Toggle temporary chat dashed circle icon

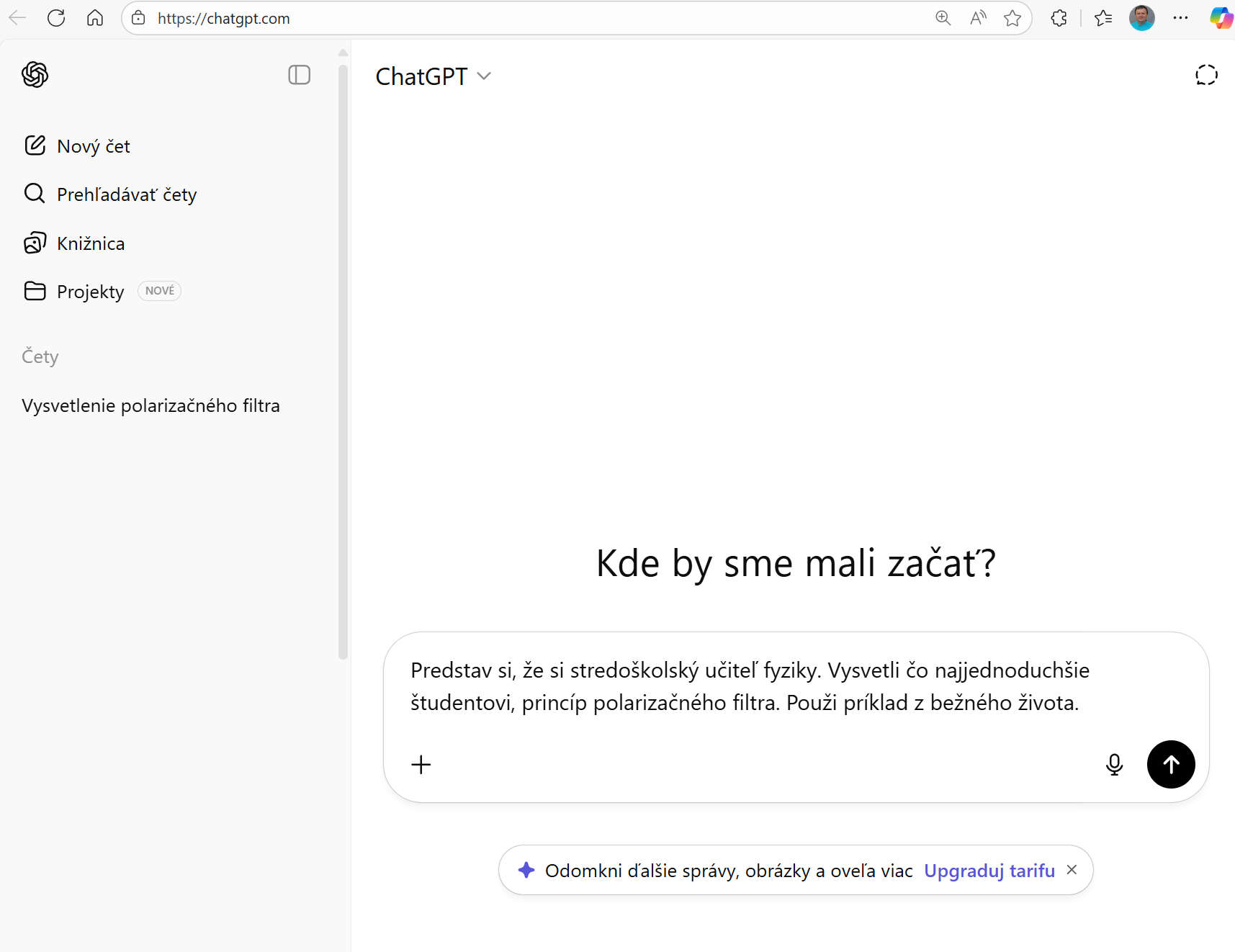[x=1205, y=75]
